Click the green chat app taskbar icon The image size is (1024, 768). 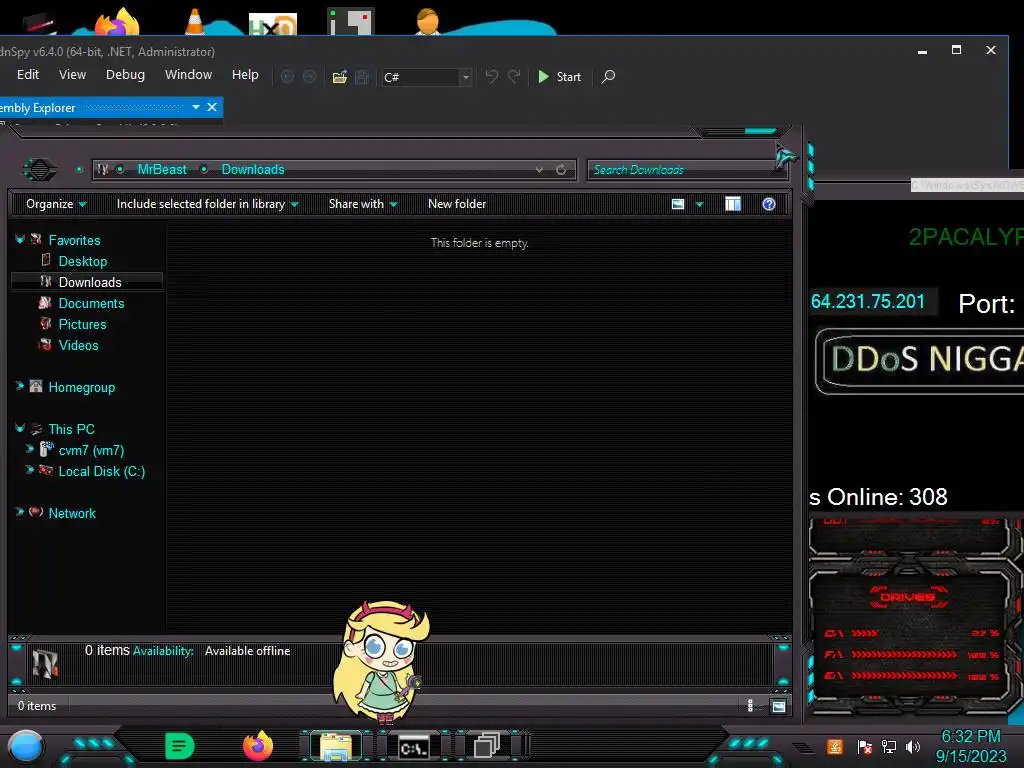coord(180,746)
